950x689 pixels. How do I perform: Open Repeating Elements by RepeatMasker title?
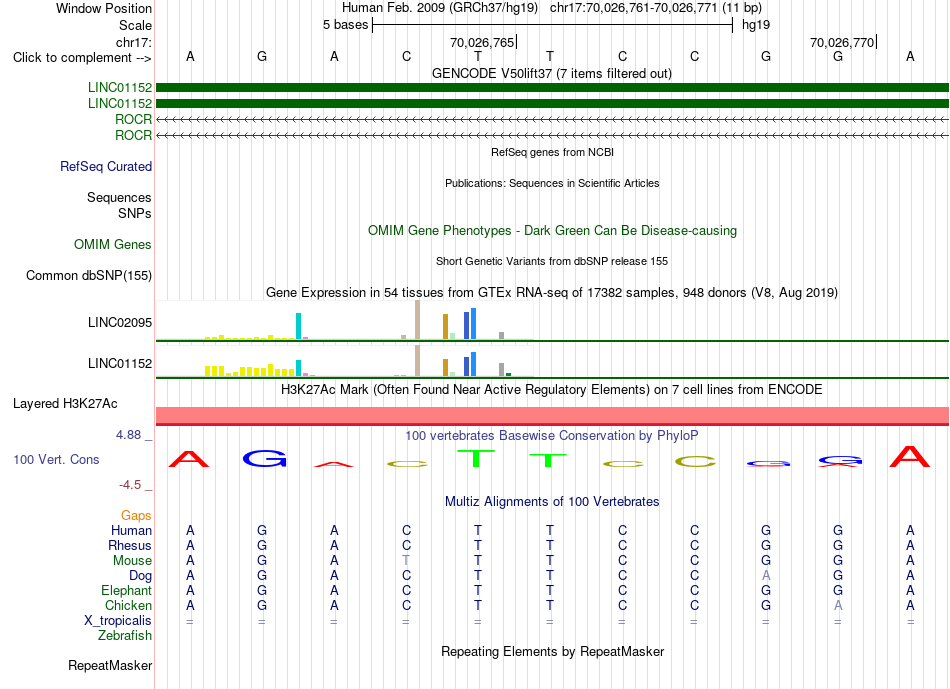[x=552, y=651]
